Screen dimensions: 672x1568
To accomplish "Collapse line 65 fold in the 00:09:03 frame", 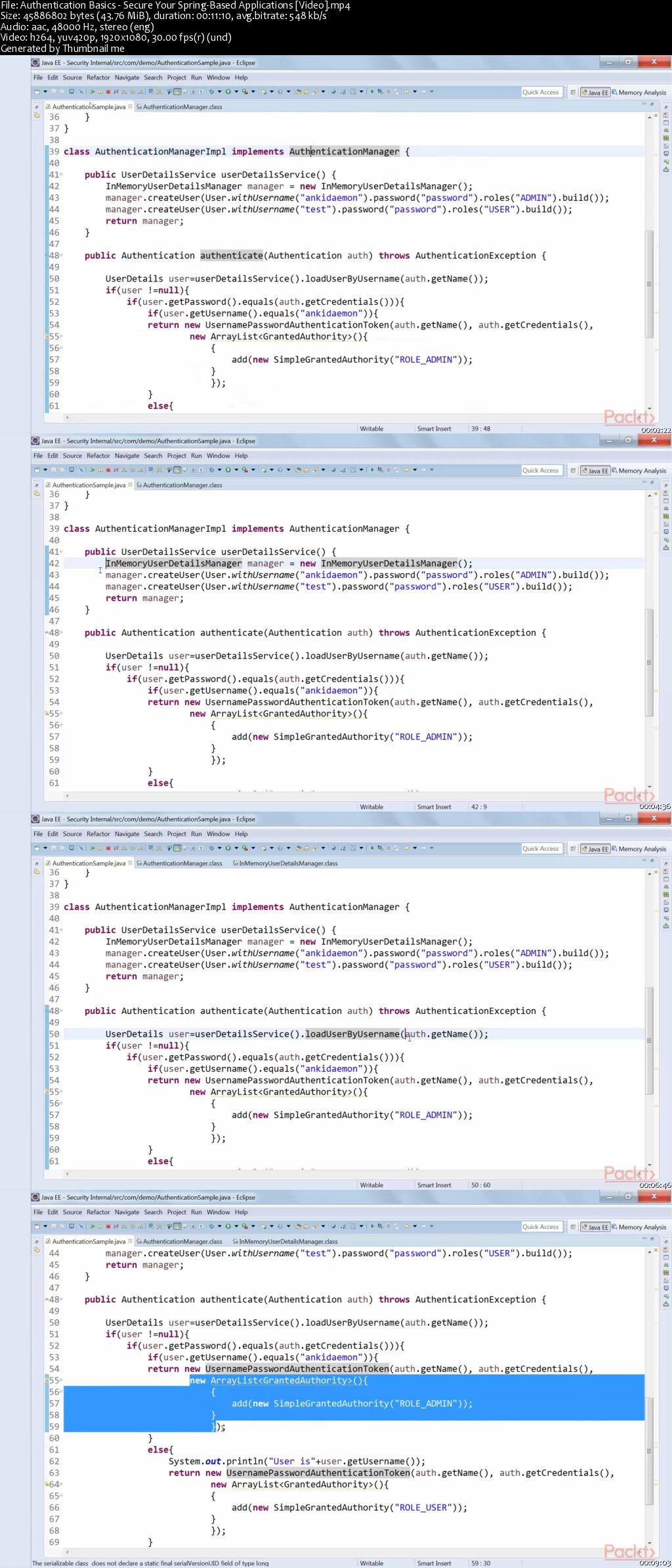I will click(x=61, y=1496).
